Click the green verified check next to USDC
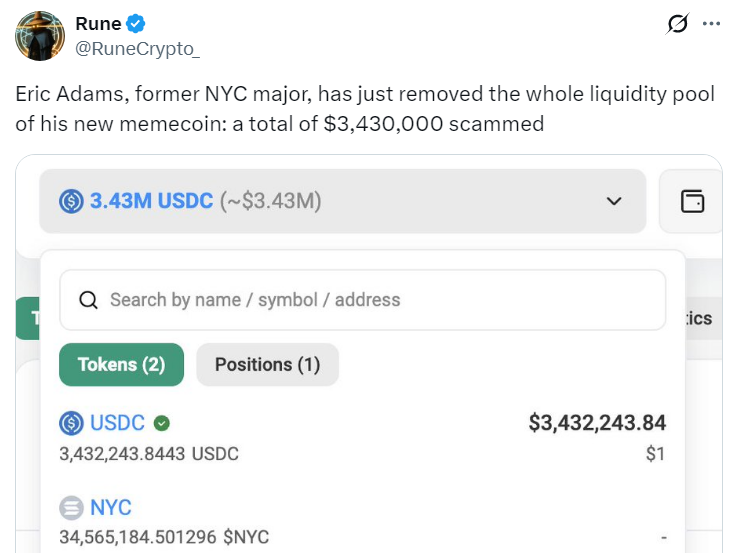Image resolution: width=729 pixels, height=553 pixels. pyautogui.click(x=161, y=423)
